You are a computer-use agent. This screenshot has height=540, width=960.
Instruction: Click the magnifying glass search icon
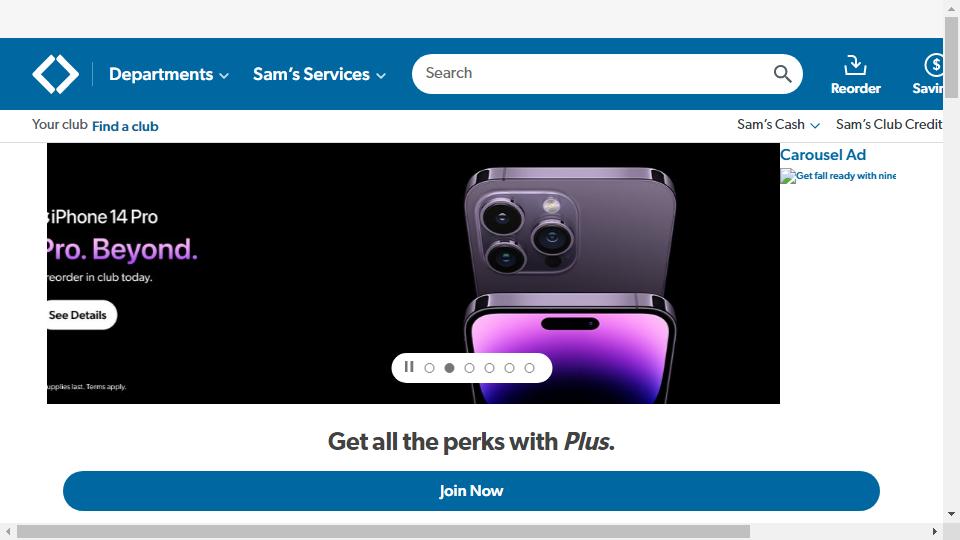click(x=782, y=74)
